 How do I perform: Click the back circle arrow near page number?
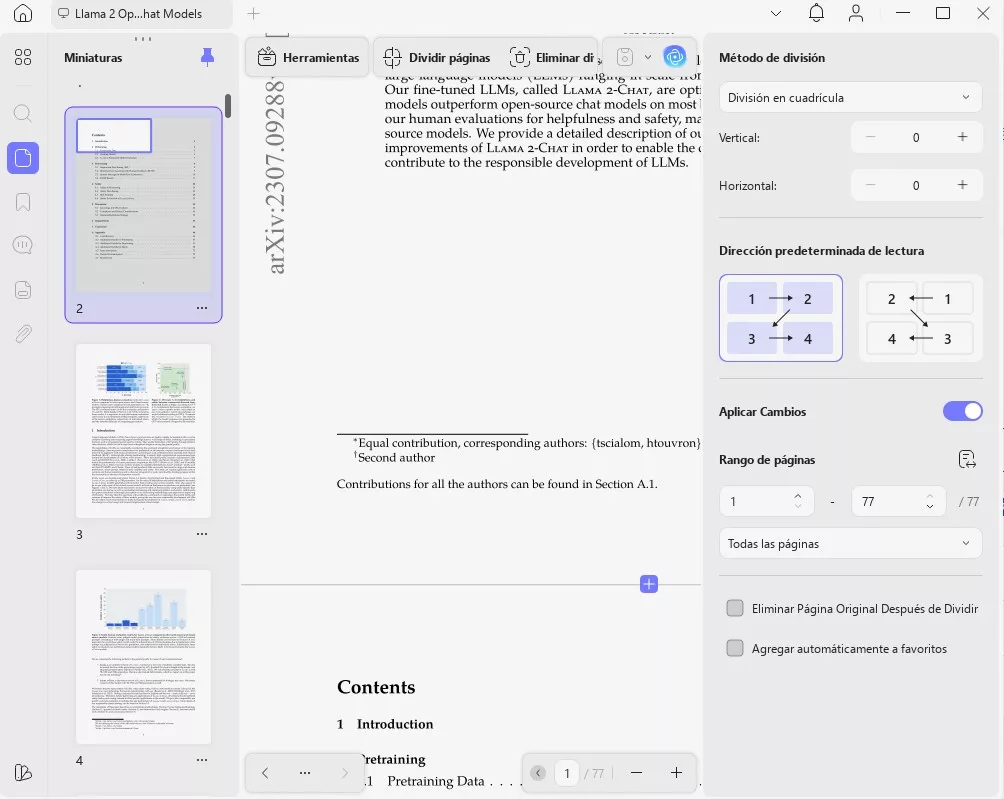tap(538, 773)
